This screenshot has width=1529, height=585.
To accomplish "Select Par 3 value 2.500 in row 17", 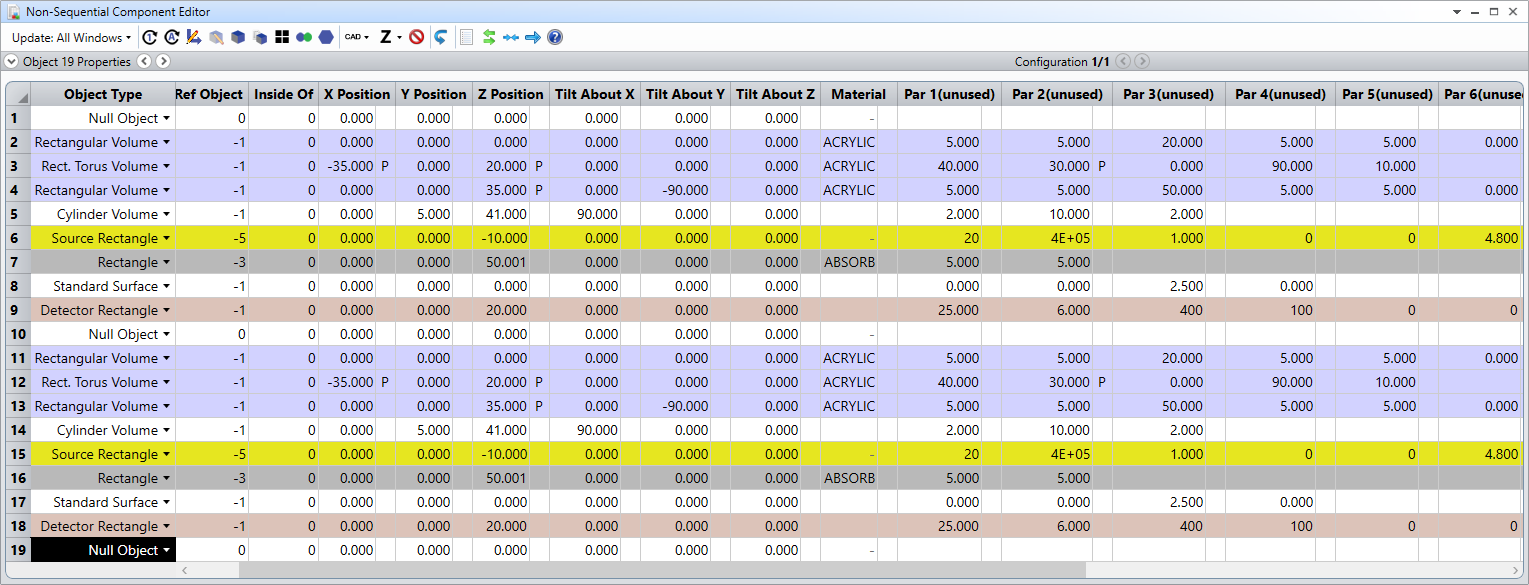I will (1160, 502).
